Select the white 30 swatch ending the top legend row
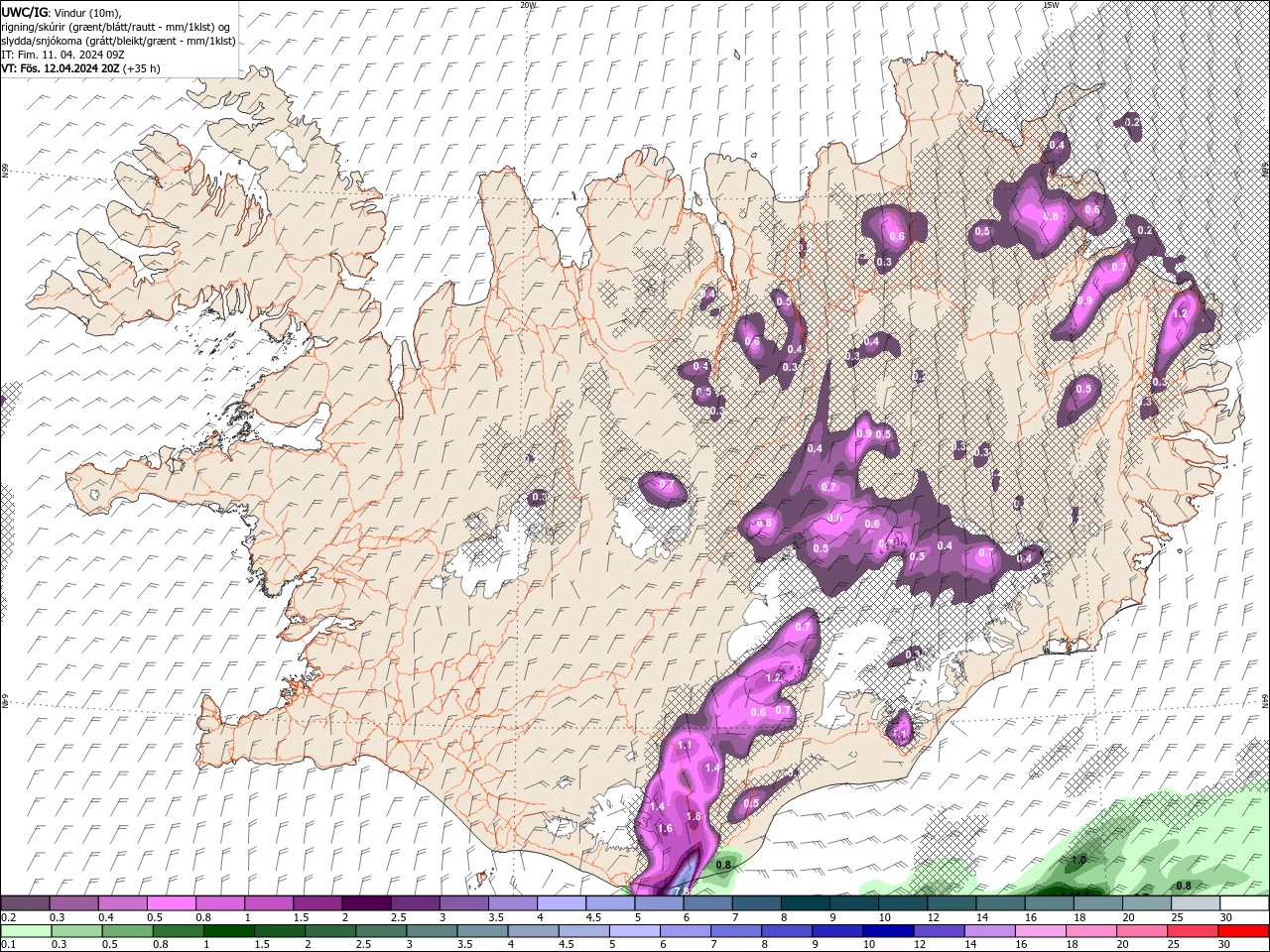The width and height of the screenshot is (1270, 952). coord(1244,902)
